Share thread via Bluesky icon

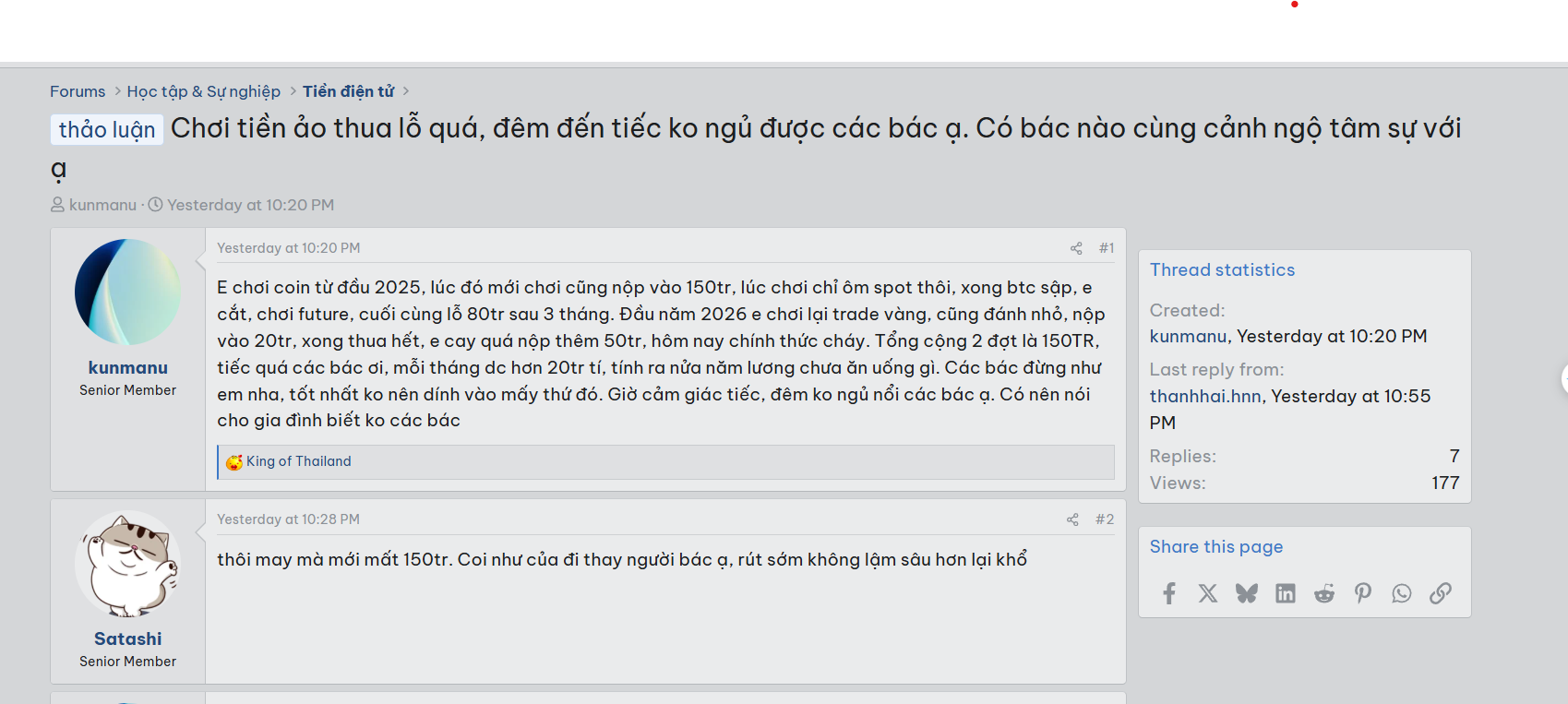coord(1247,593)
